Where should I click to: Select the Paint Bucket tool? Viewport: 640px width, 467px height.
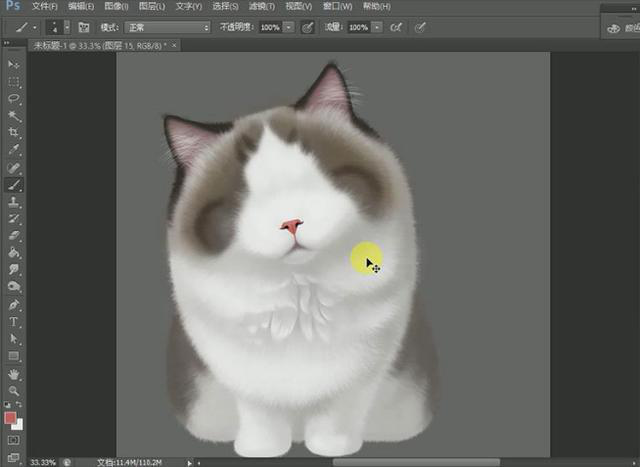pos(14,253)
